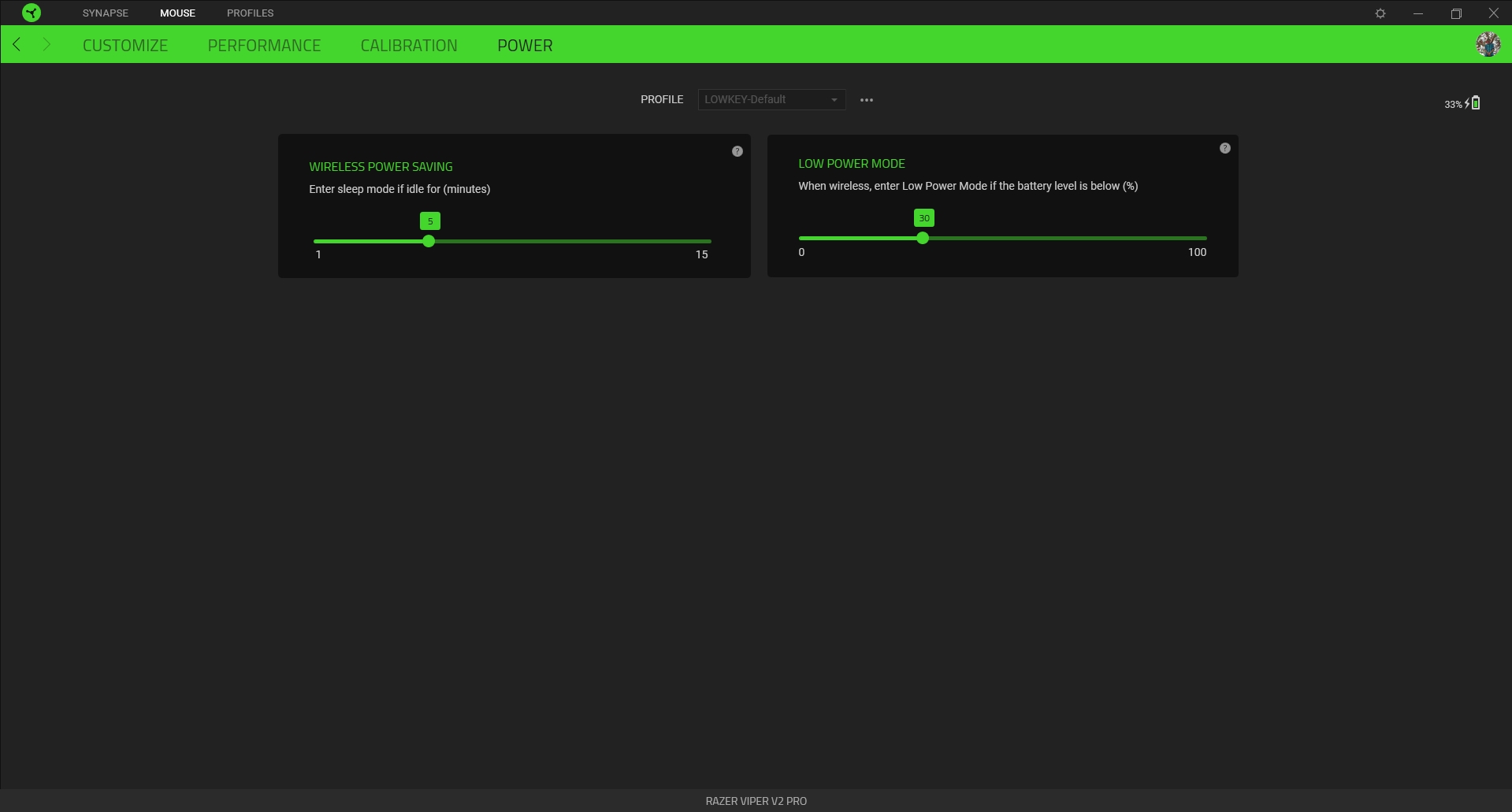1512x812 pixels.
Task: Close the Synapse window
Action: (x=1493, y=13)
